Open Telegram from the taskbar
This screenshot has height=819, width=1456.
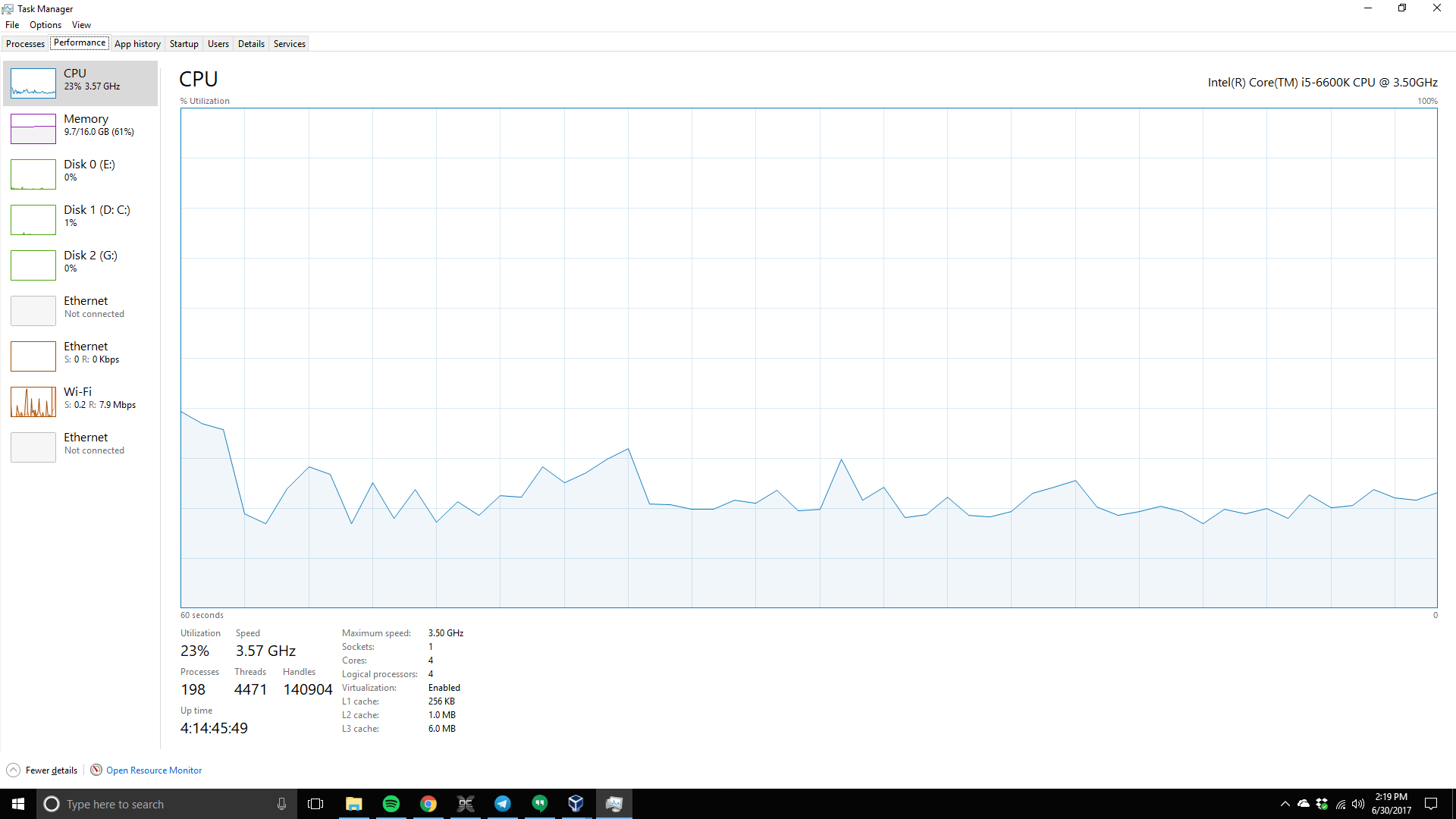tap(503, 804)
